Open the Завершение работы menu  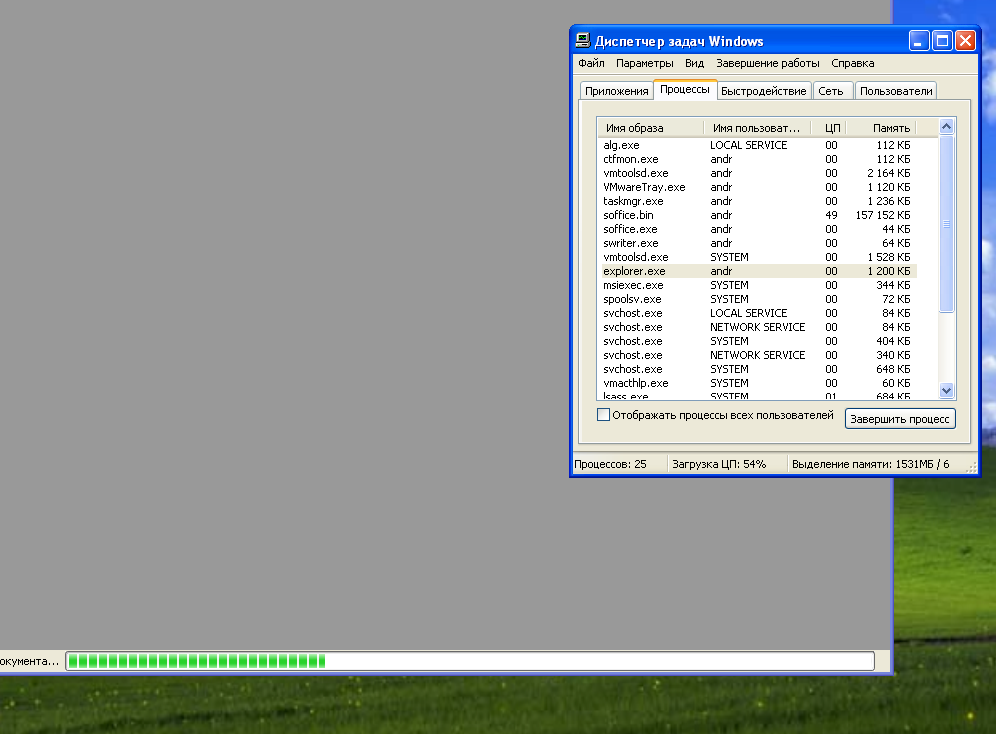768,63
